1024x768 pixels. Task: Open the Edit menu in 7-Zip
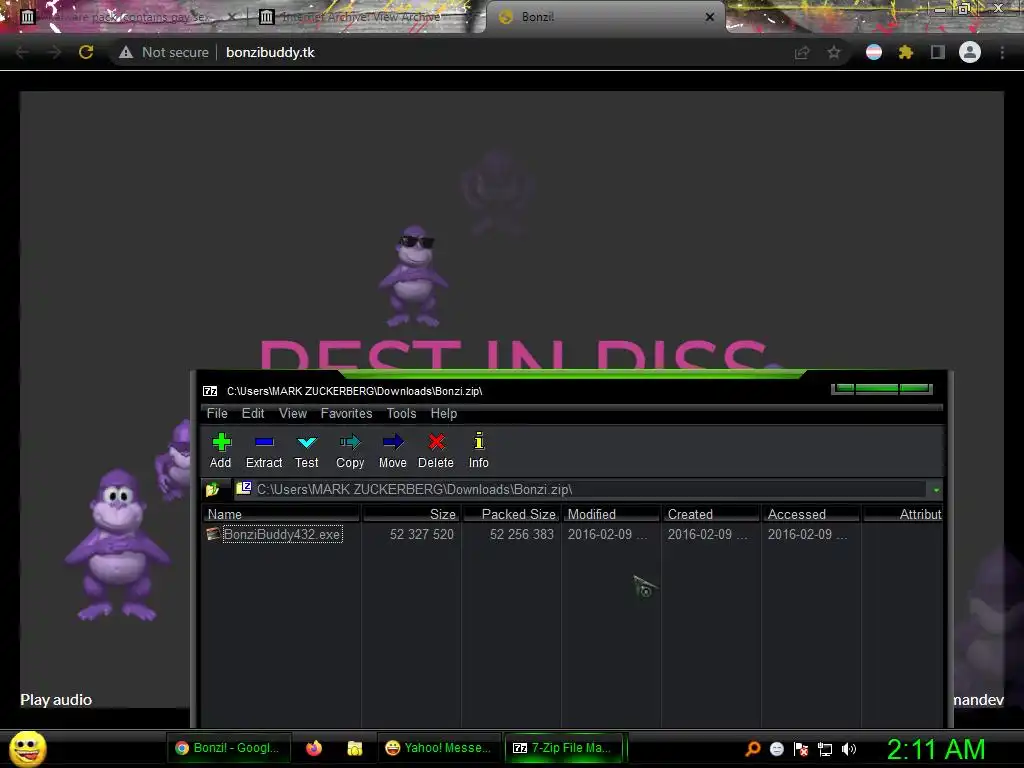pos(253,413)
